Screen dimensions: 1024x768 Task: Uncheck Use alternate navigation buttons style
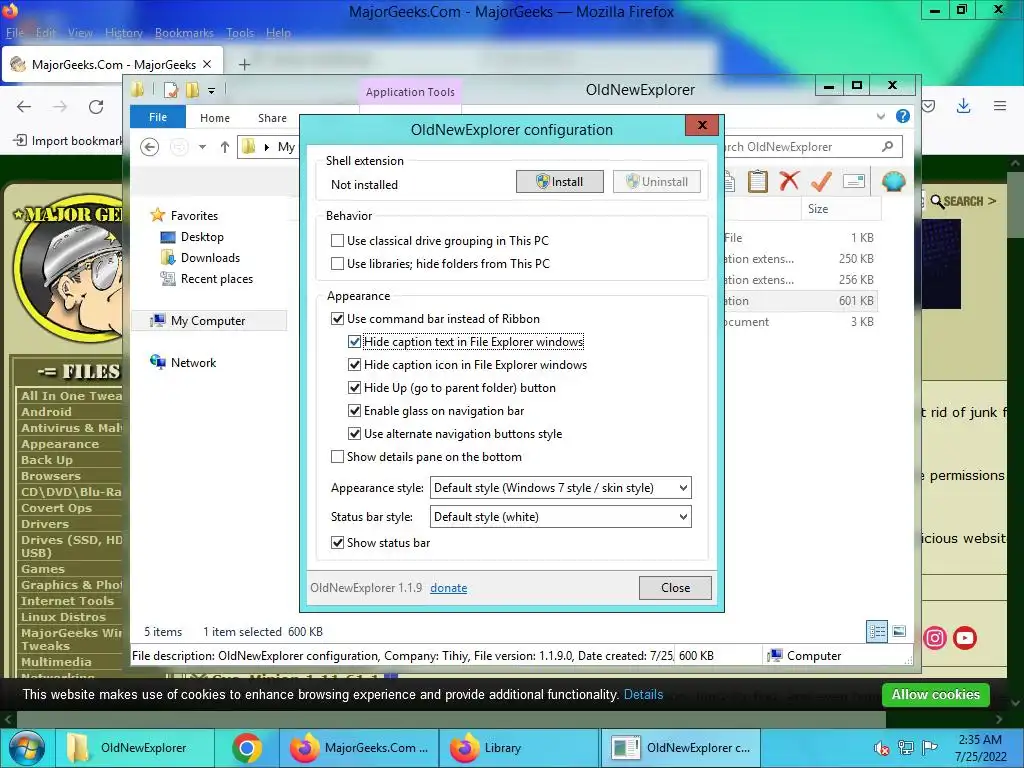point(354,433)
